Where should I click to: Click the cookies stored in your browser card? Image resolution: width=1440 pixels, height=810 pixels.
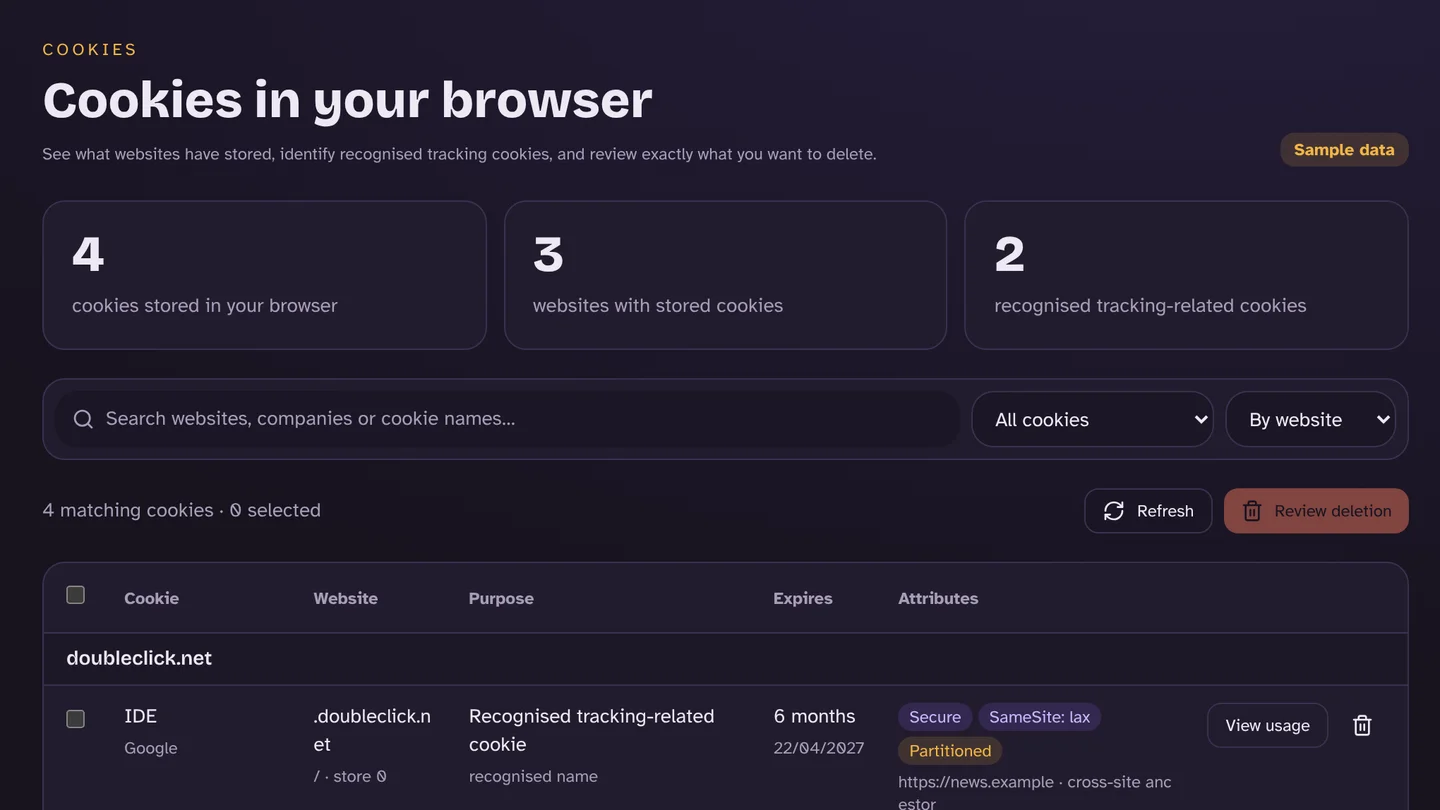(x=264, y=275)
